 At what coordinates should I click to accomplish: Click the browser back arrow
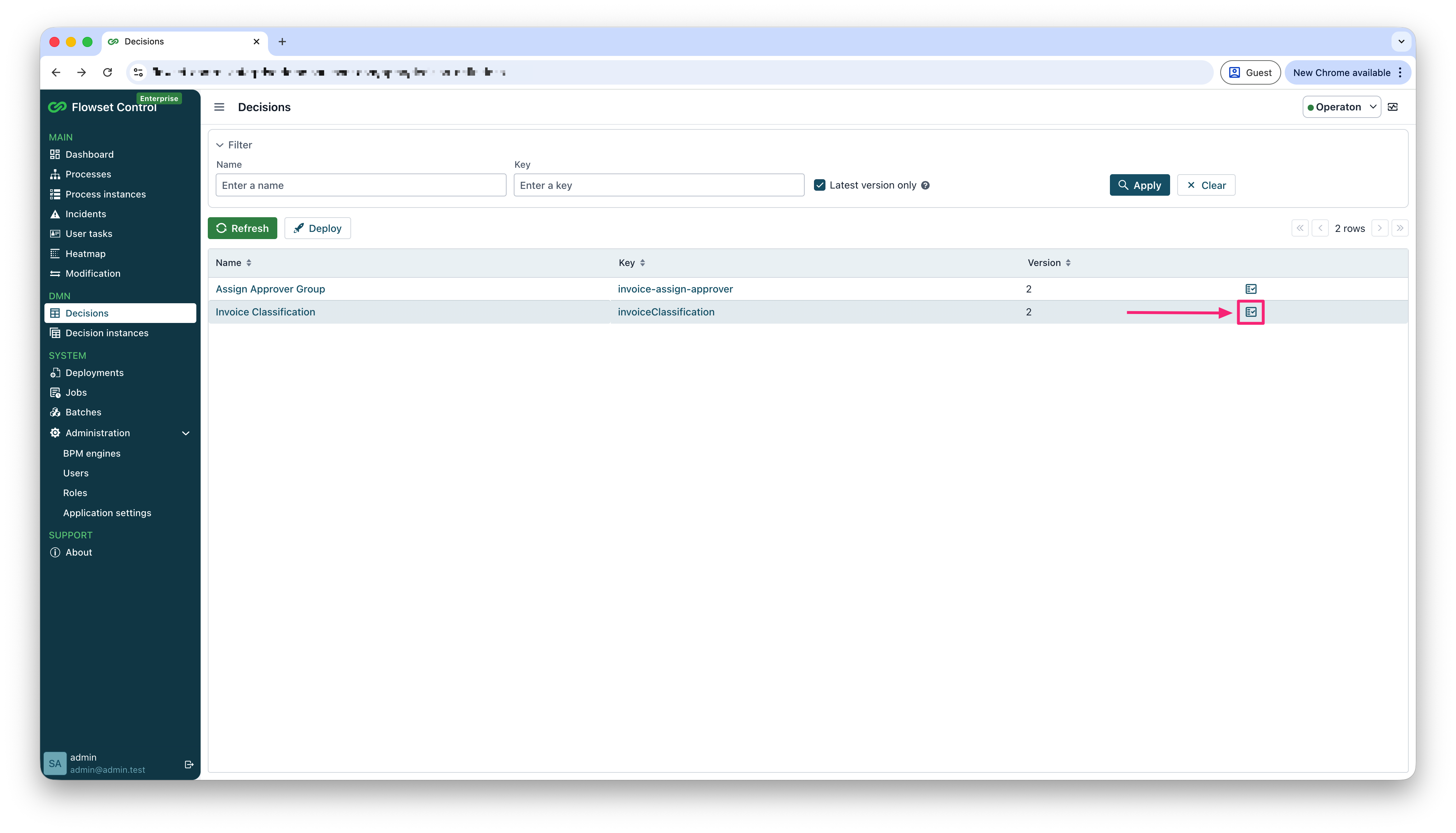pyautogui.click(x=56, y=72)
